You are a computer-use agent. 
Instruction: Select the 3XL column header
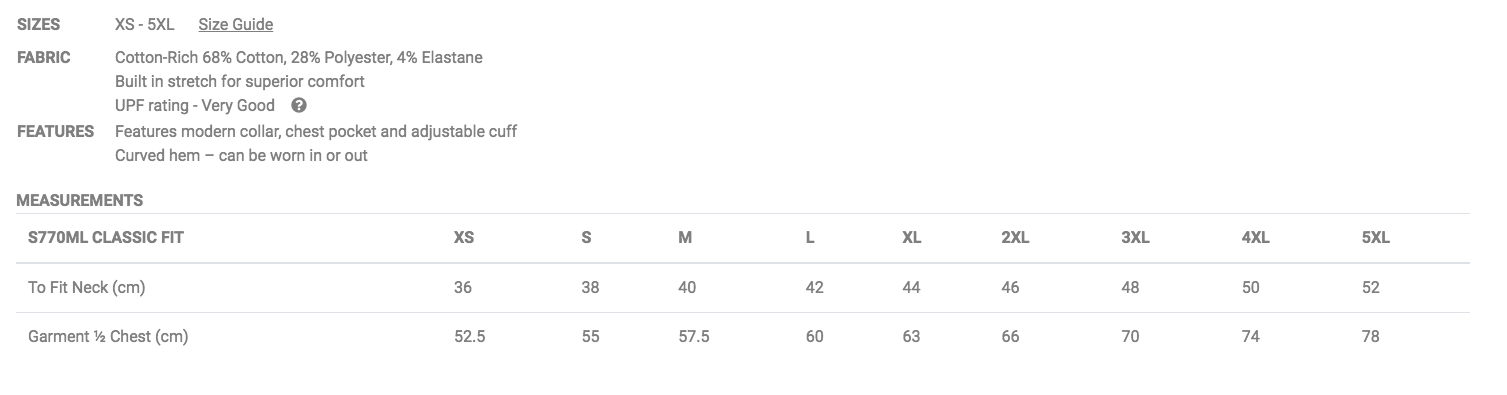1135,238
